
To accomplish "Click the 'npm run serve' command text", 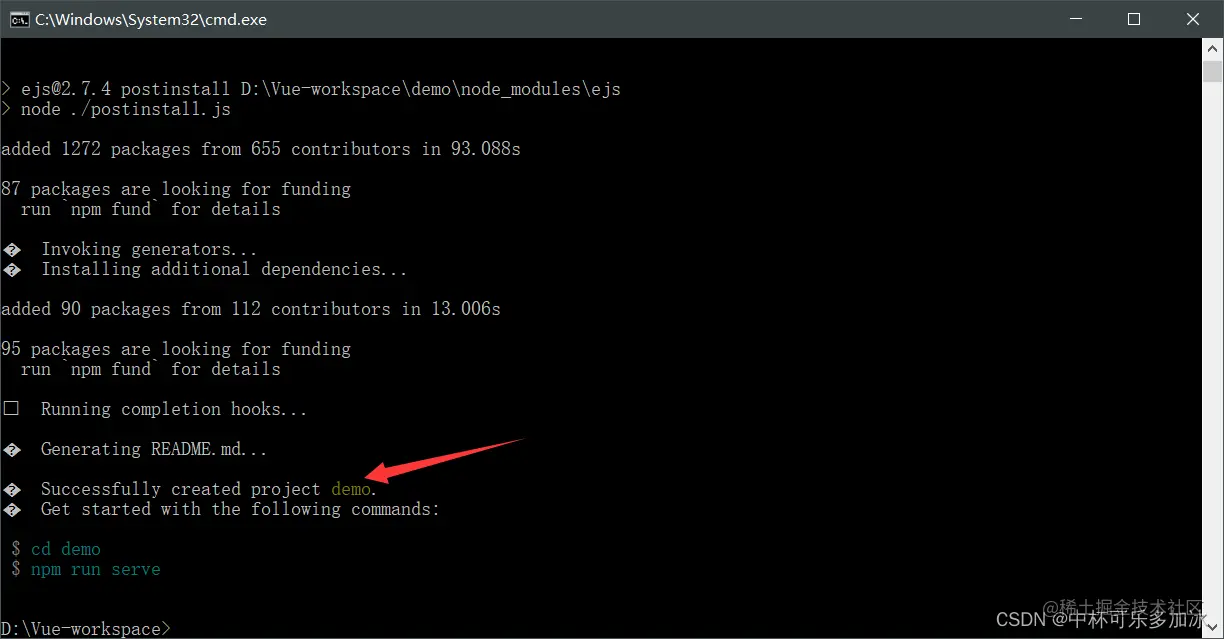I will (96, 569).
